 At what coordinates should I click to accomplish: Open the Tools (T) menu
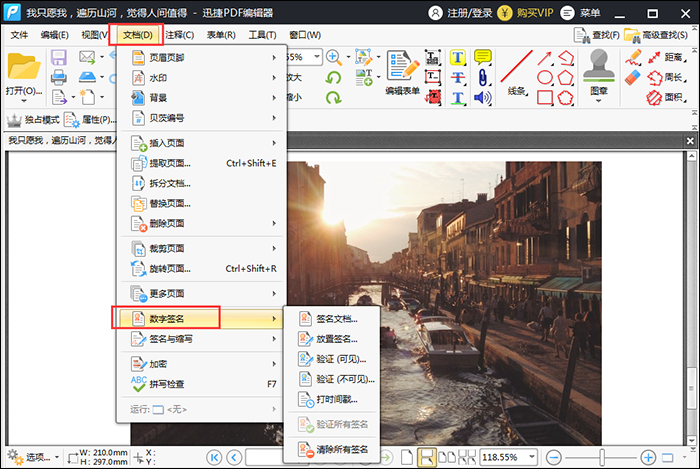point(262,35)
